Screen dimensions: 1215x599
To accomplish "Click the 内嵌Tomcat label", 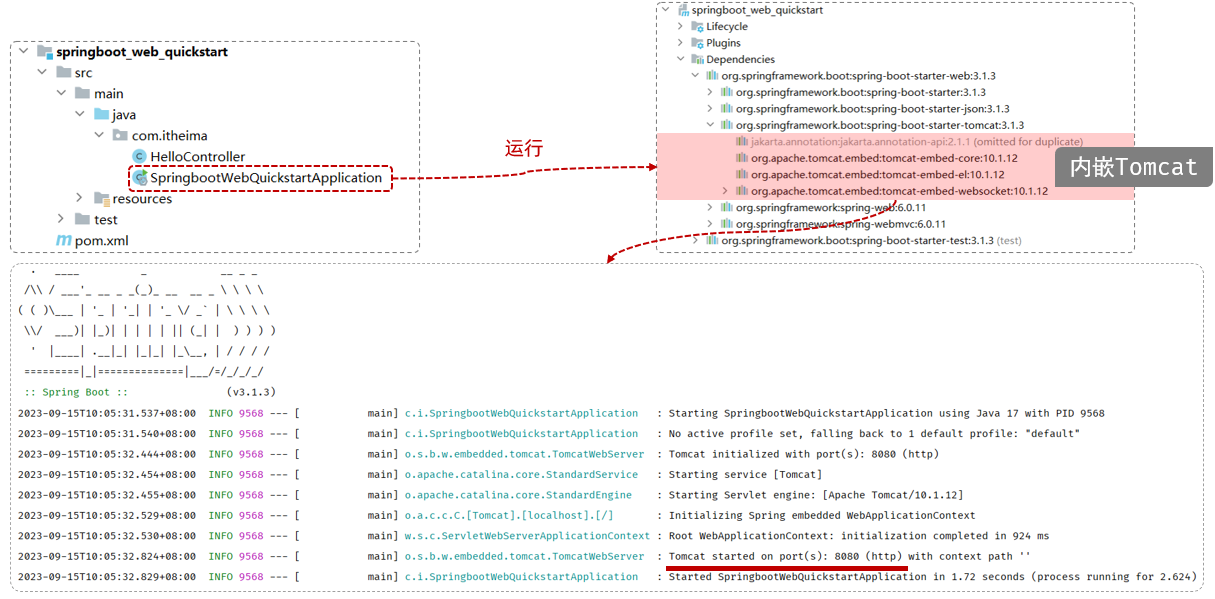I will coord(1133,168).
